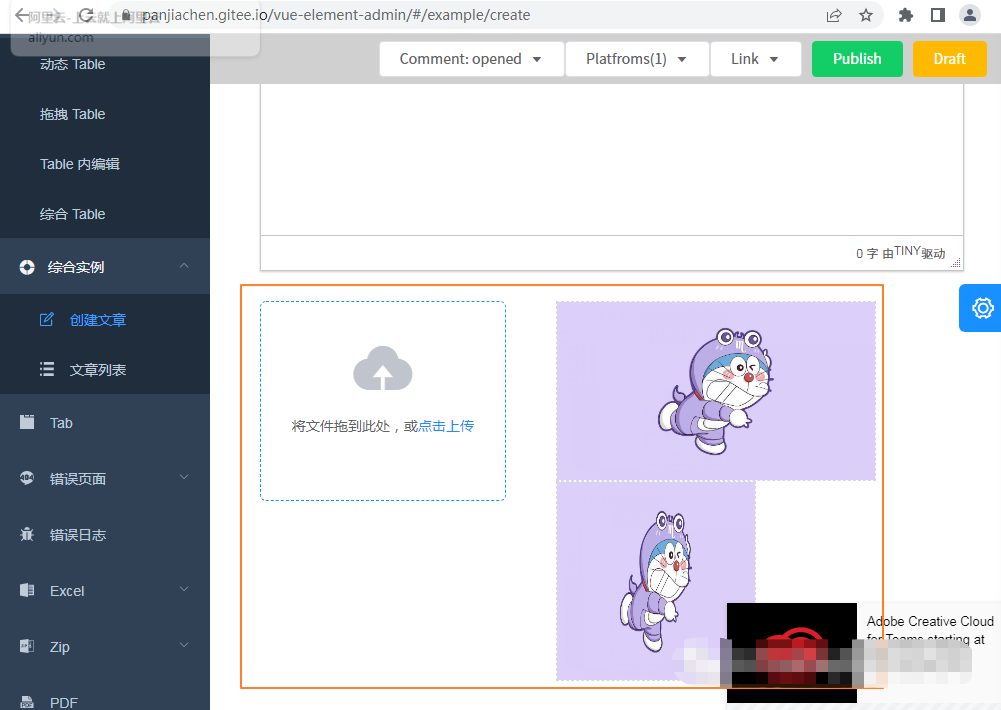
Task: Bookmark the page using the star icon
Action: pyautogui.click(x=866, y=15)
